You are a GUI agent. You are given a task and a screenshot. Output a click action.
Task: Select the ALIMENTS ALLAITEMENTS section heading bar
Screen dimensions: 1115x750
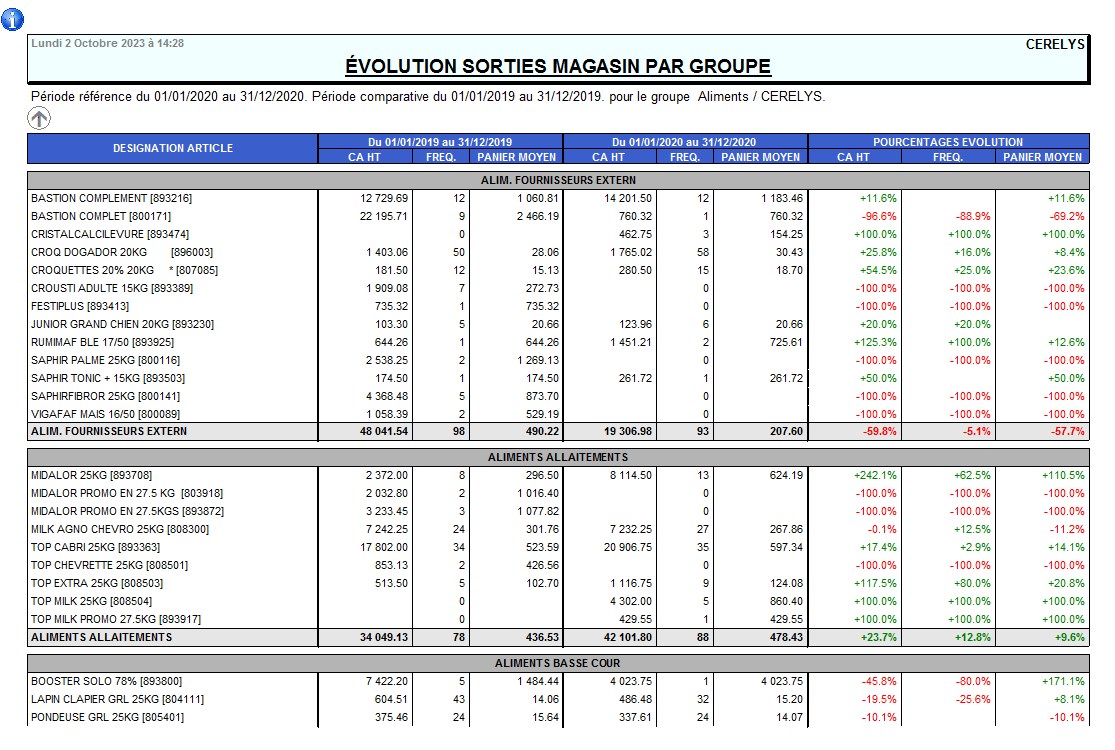tap(557, 457)
